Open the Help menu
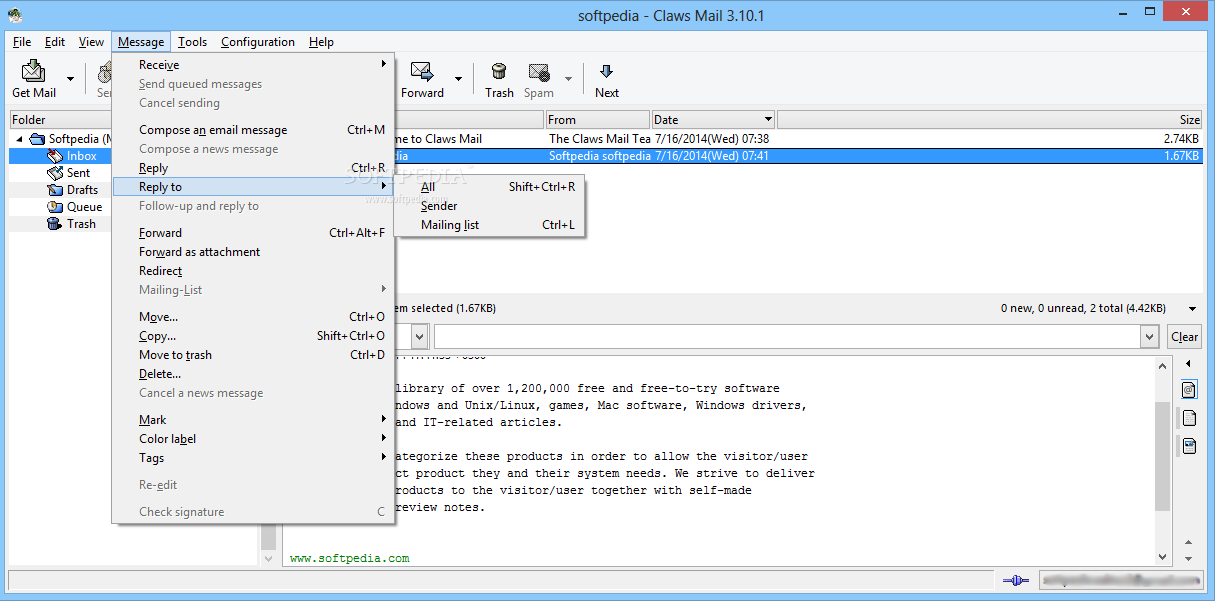Image resolution: width=1215 pixels, height=601 pixels. [321, 42]
